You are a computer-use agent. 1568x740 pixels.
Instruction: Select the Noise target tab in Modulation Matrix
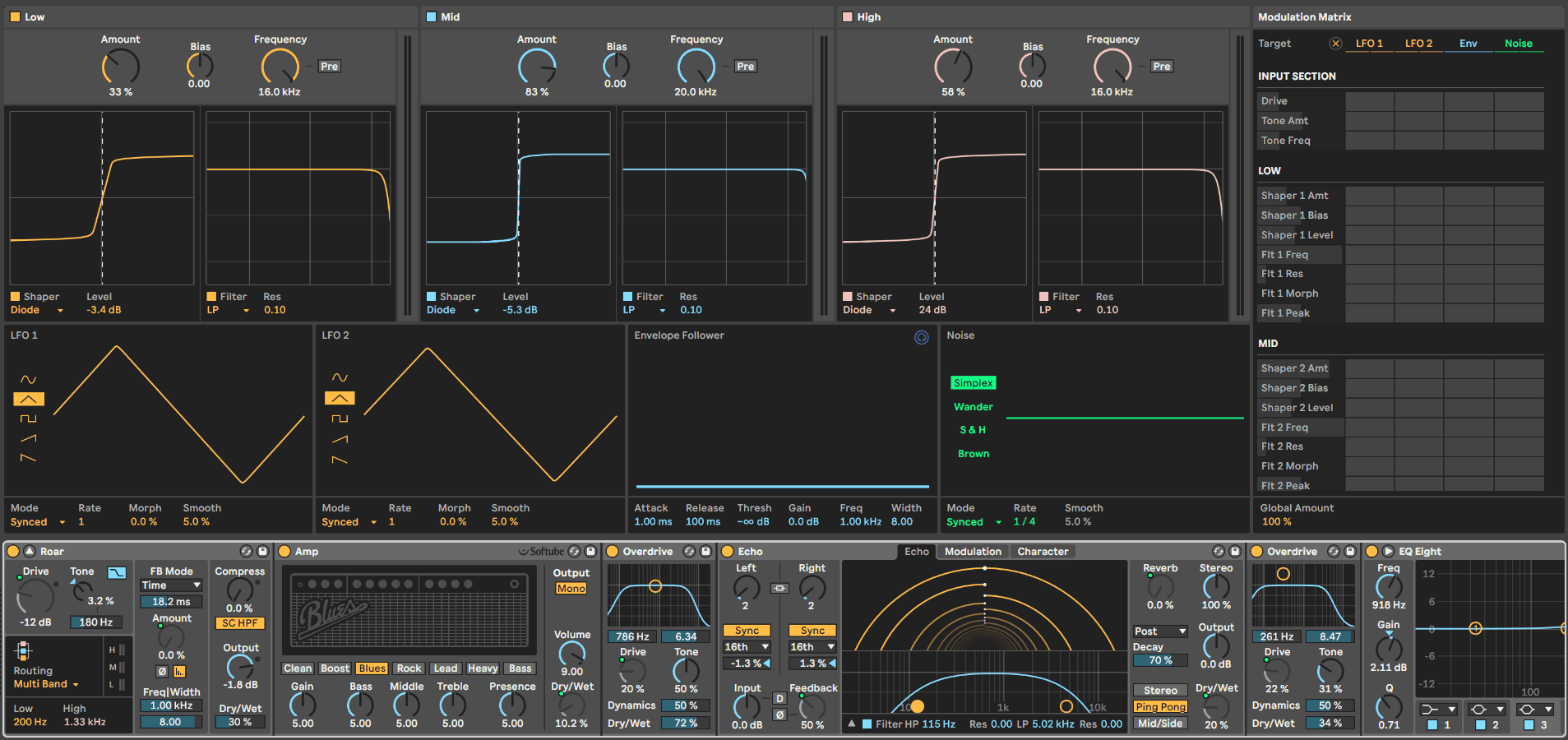tap(1519, 43)
